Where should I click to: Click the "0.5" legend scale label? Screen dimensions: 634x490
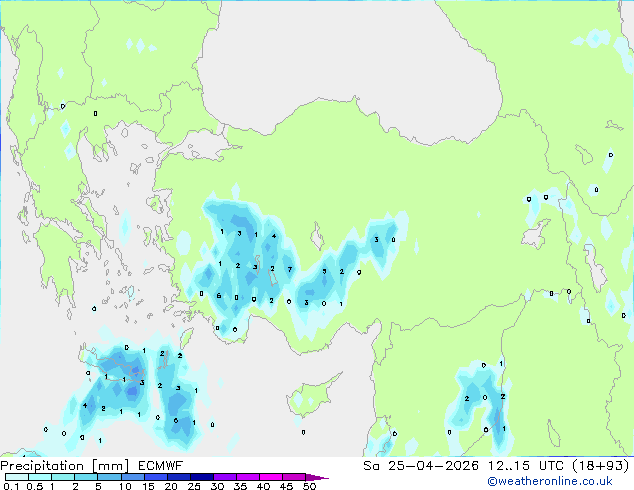[x=34, y=486]
